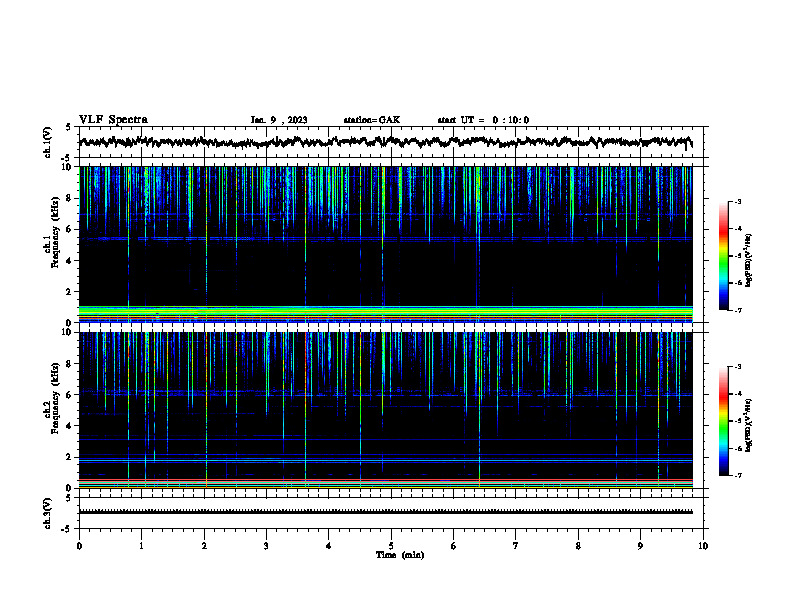Click the 5 minute tick label on time axis
This screenshot has width=792, height=612.
click(391, 546)
